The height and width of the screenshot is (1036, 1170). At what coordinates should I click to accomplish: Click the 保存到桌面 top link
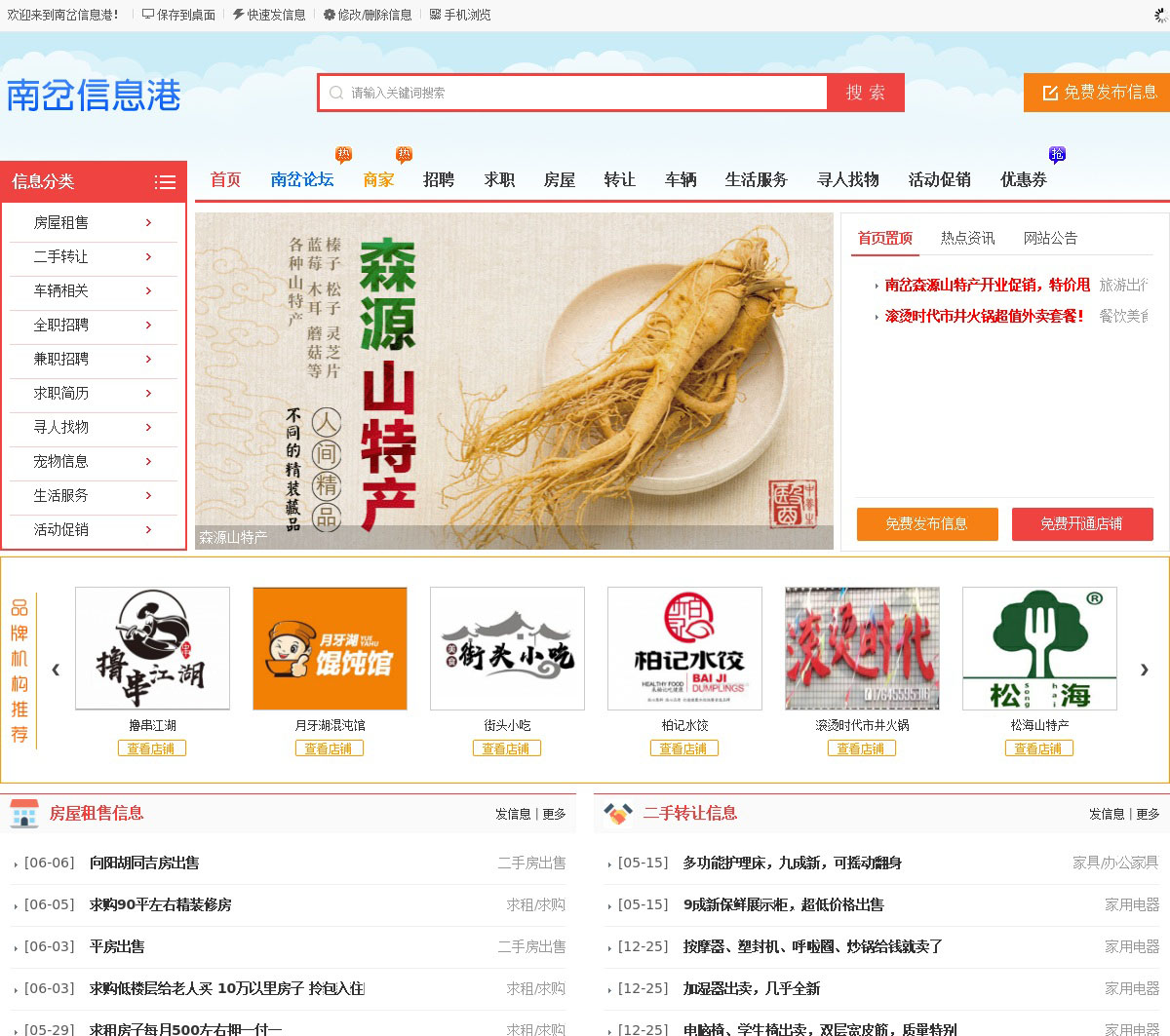pyautogui.click(x=179, y=15)
